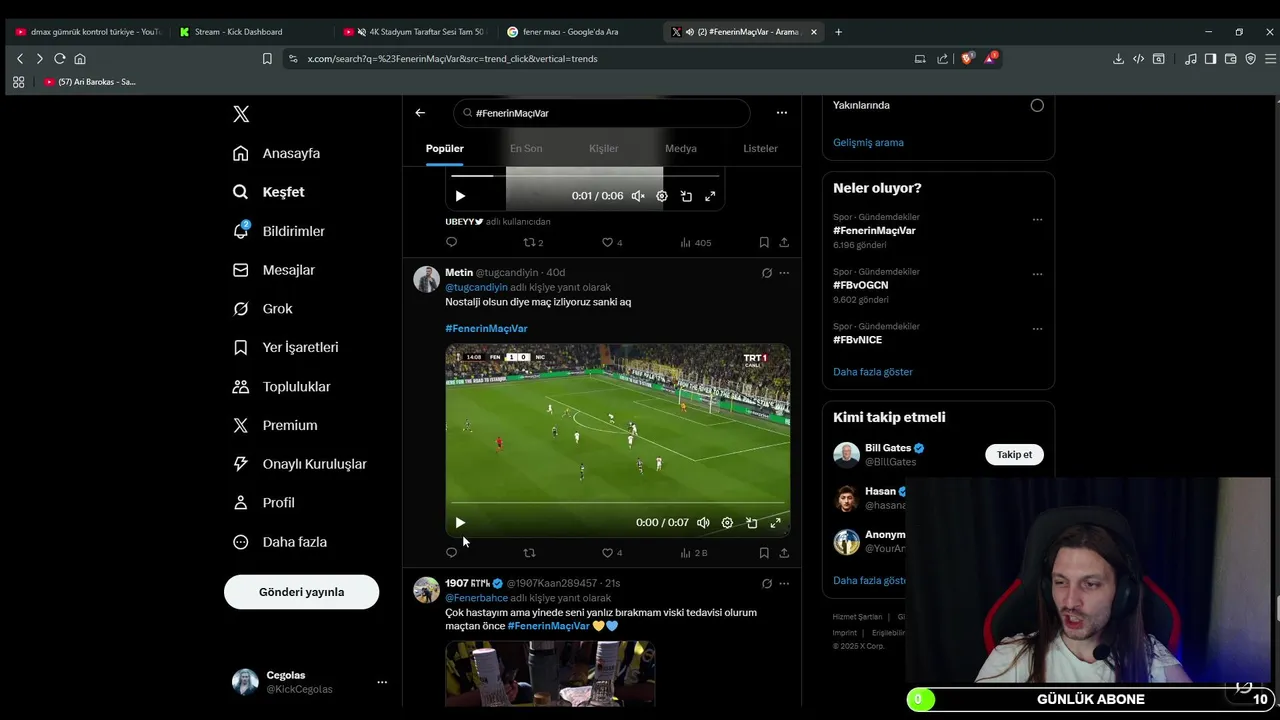
Task: Open new browser tab with plus
Action: tap(838, 32)
